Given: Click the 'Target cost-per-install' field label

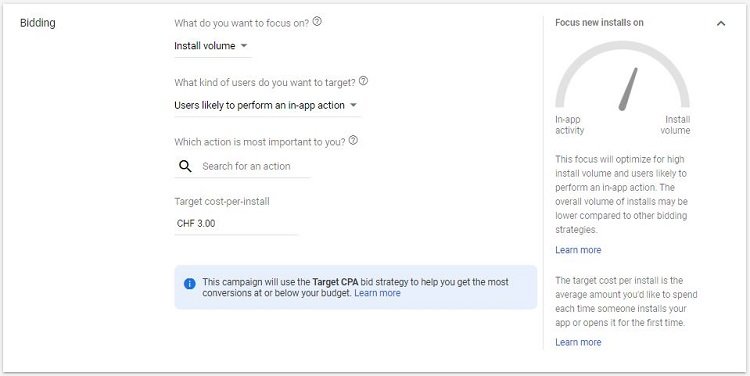Looking at the screenshot, I should (222, 201).
